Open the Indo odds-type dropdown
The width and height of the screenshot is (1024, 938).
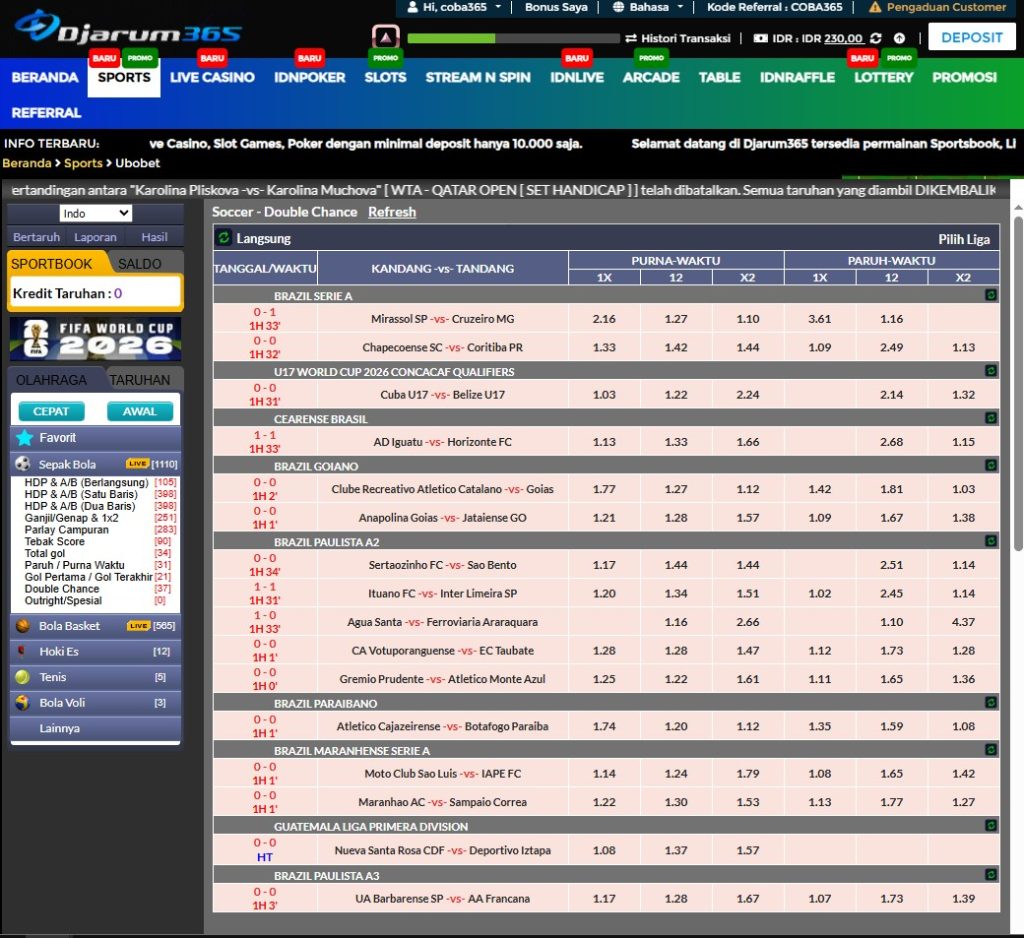tap(95, 213)
